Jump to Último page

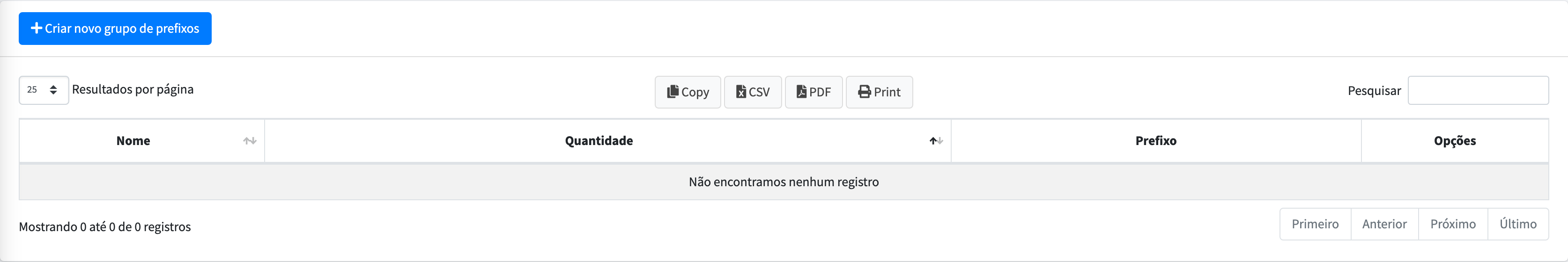point(1519,224)
